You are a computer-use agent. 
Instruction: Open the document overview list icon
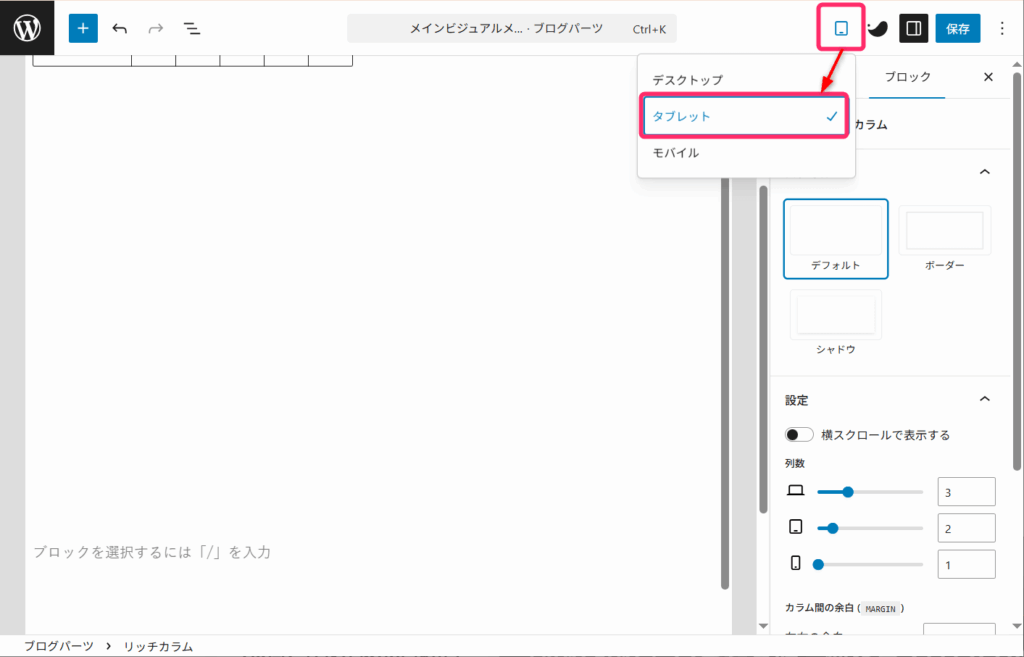point(192,28)
